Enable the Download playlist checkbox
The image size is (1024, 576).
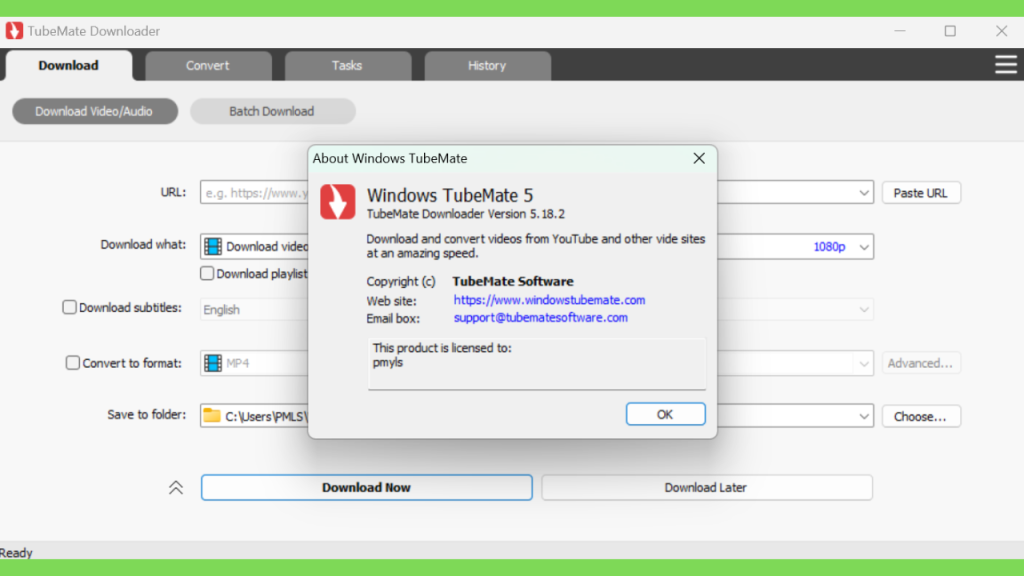[x=207, y=274]
